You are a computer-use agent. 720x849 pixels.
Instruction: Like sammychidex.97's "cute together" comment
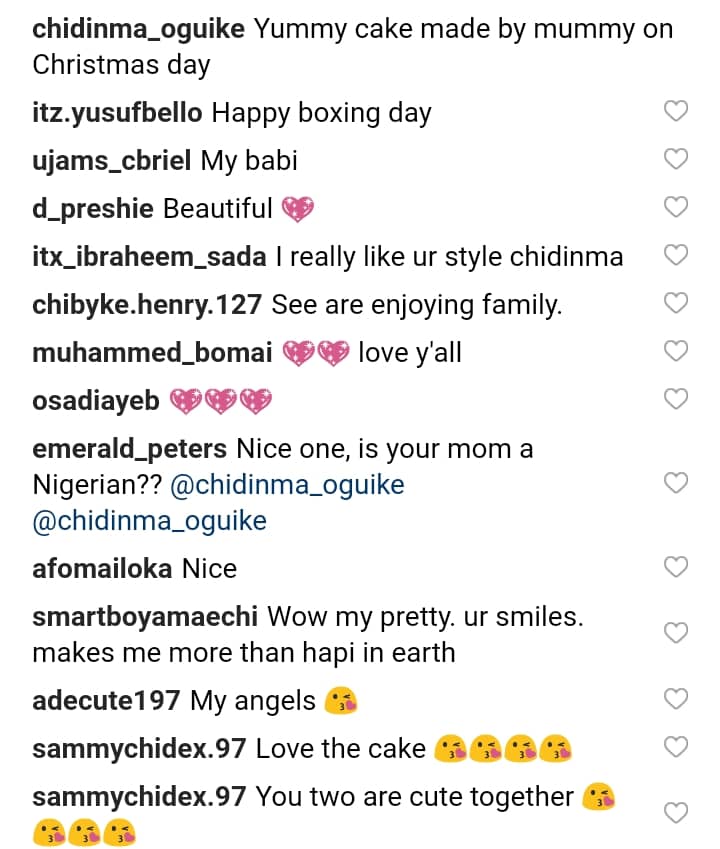[677, 814]
